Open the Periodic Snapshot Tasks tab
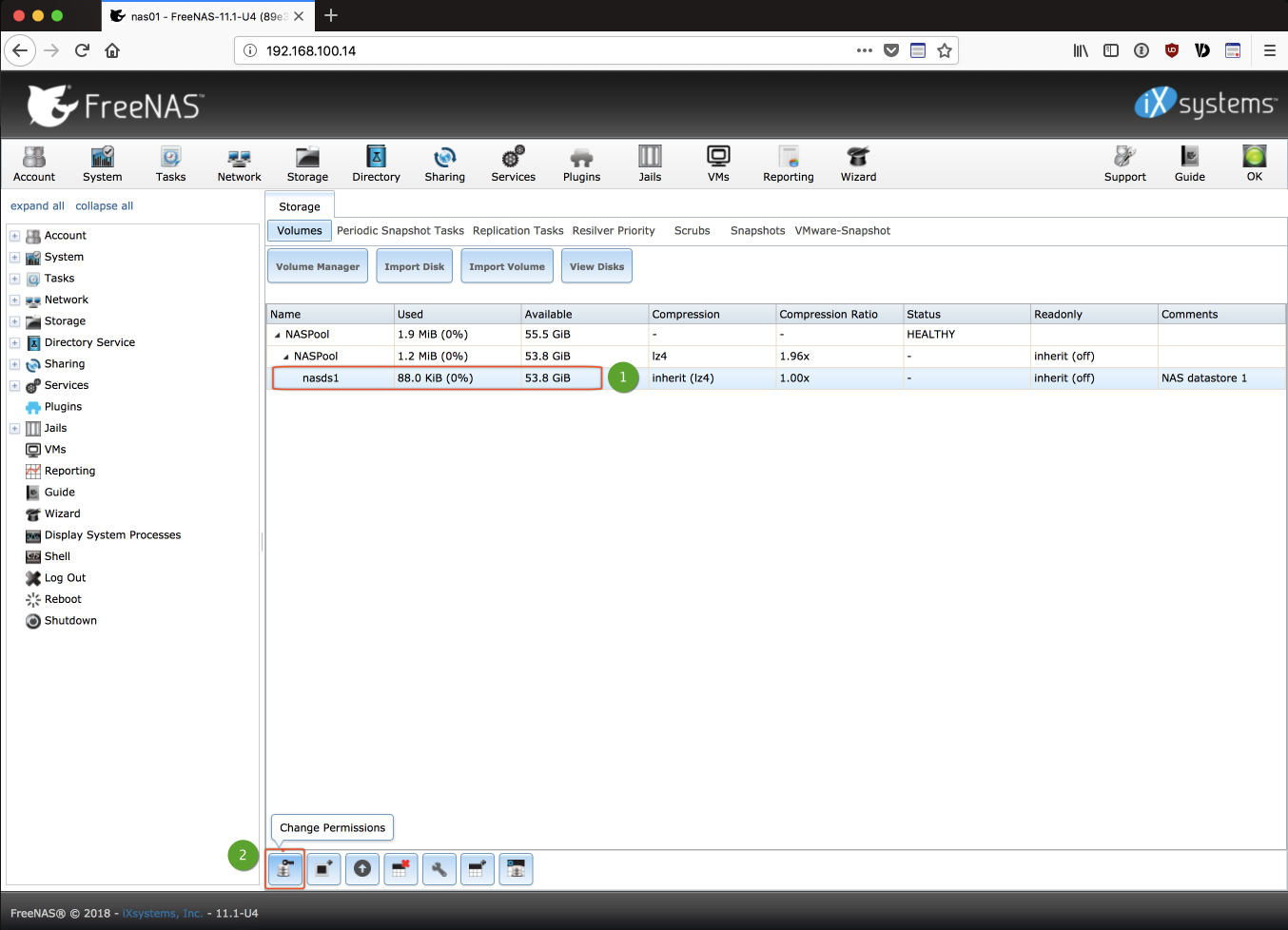Image resolution: width=1288 pixels, height=930 pixels. click(400, 231)
